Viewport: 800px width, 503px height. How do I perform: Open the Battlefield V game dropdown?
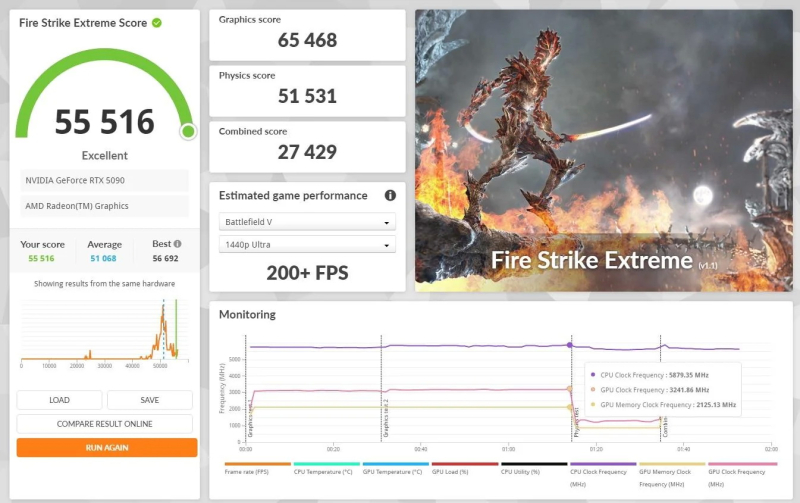(x=307, y=222)
